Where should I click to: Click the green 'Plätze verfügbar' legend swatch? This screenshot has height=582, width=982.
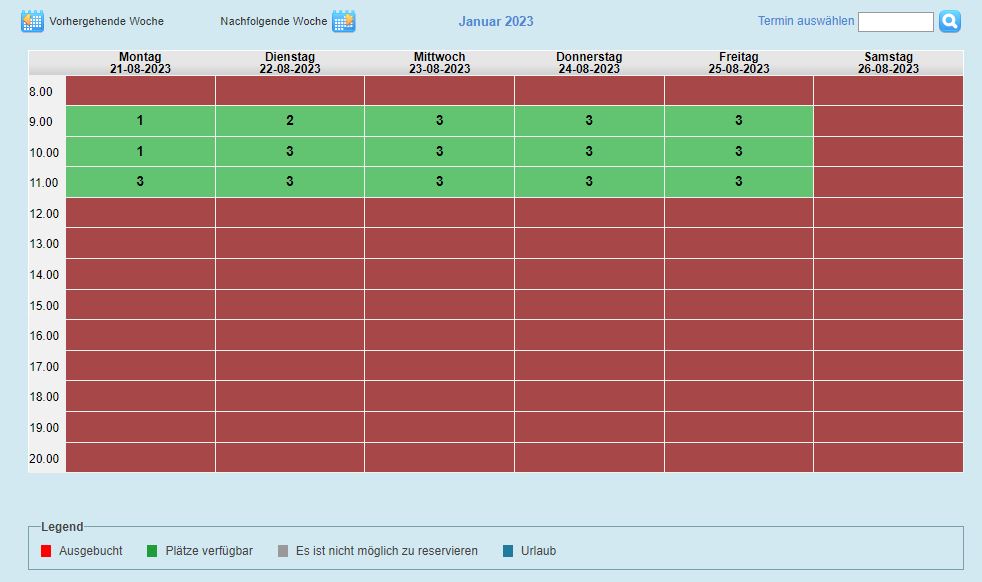(152, 551)
